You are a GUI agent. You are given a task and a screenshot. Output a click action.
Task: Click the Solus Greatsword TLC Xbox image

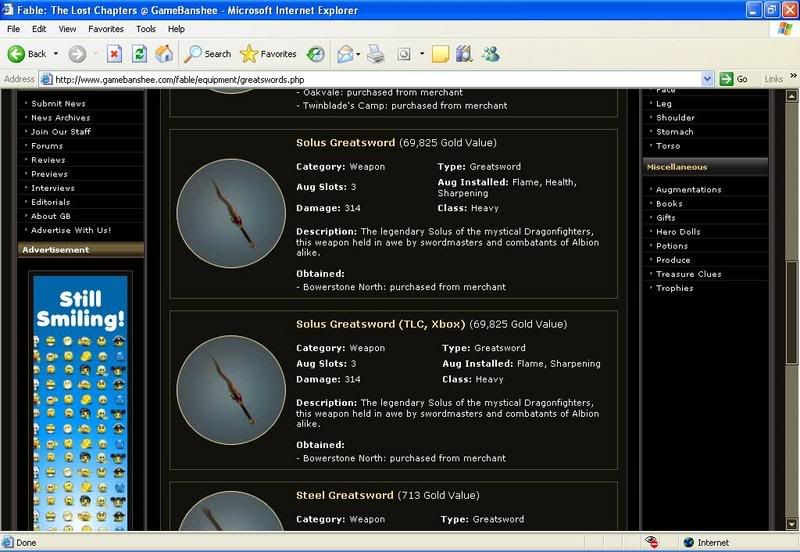pos(231,390)
